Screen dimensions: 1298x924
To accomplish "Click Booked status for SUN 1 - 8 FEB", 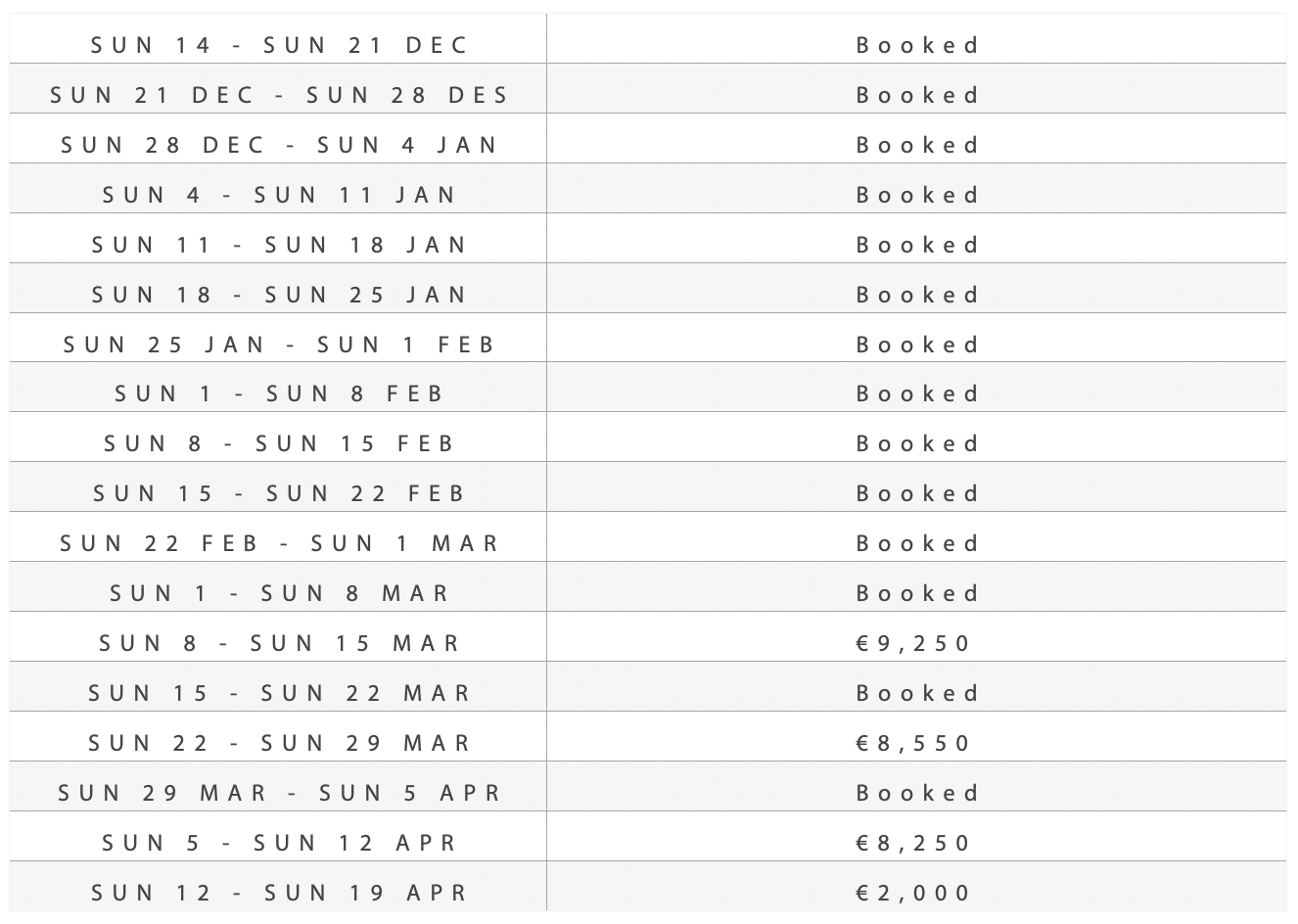I will pos(917,393).
